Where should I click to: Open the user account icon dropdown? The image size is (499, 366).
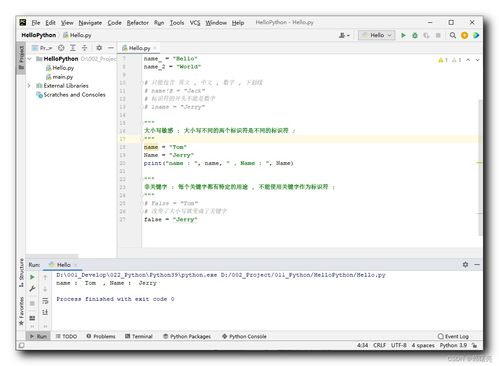tap(344, 35)
